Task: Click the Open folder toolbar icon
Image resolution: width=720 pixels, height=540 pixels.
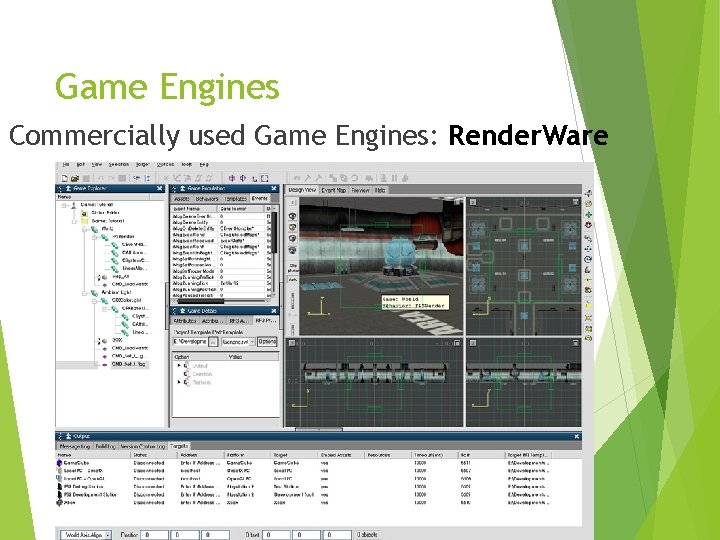Action: (x=75, y=178)
